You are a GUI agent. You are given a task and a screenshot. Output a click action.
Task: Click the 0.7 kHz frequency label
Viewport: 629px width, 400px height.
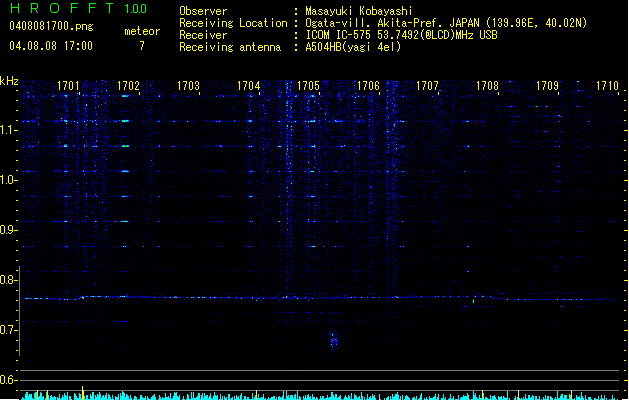click(8, 330)
